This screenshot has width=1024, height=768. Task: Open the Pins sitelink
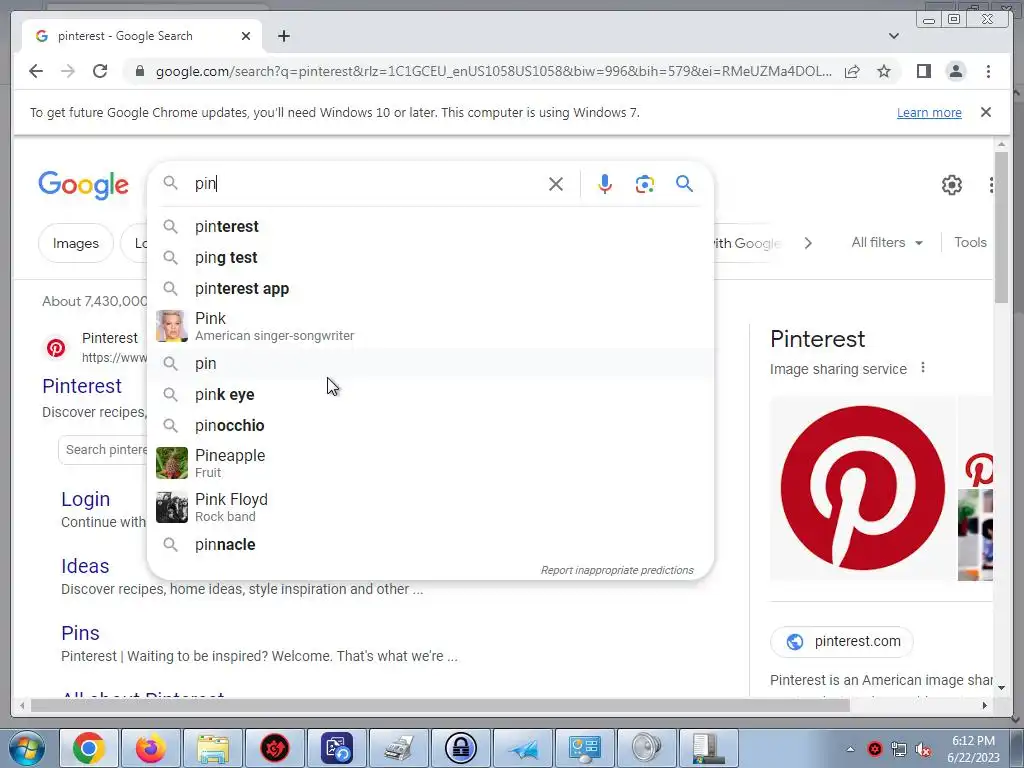point(80,633)
